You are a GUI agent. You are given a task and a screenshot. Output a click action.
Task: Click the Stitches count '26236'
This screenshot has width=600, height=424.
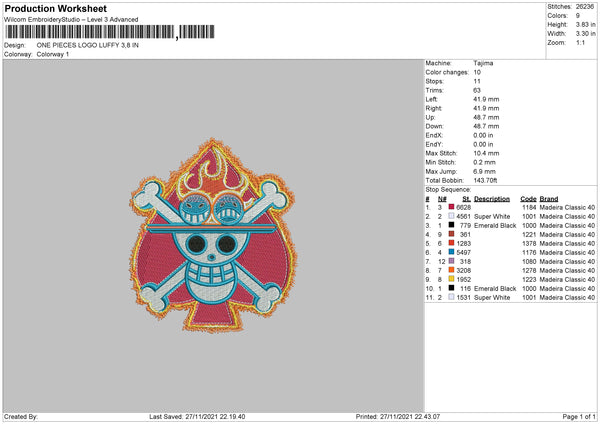[x=585, y=7]
